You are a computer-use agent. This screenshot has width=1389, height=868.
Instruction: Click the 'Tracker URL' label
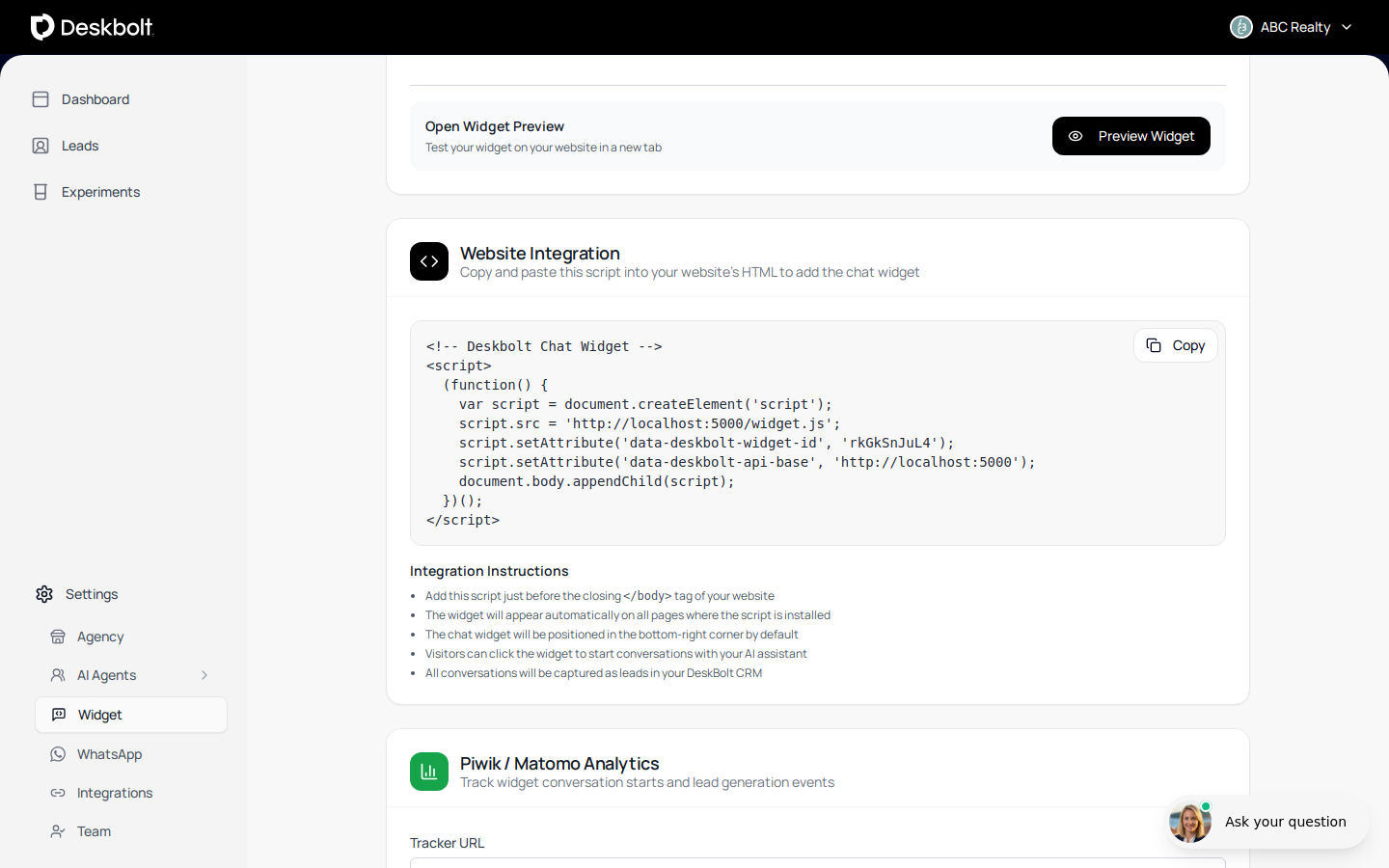[x=448, y=843]
